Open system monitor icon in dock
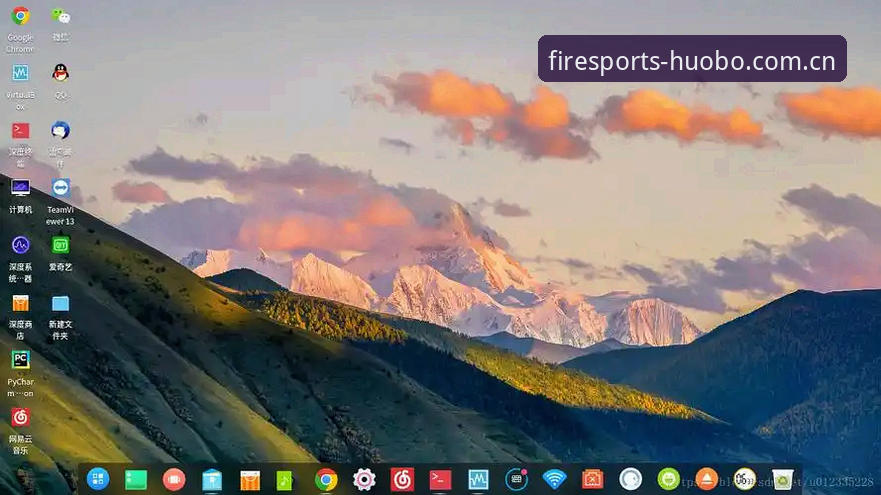 [478, 479]
